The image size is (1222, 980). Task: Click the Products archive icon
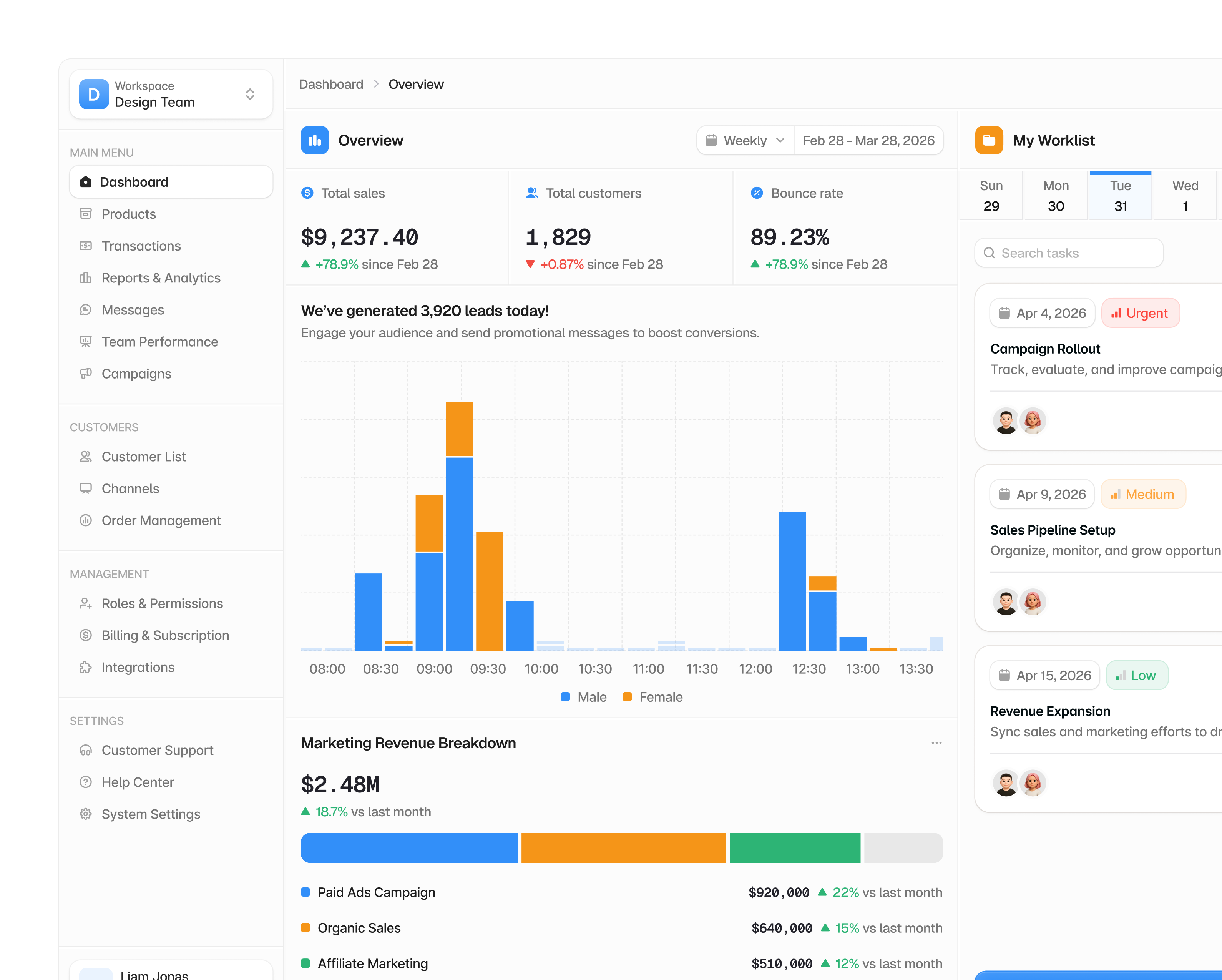click(x=86, y=214)
